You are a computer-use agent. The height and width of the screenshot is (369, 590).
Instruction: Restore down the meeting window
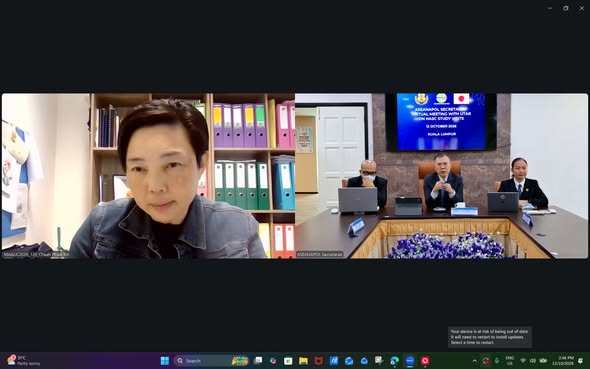566,8
